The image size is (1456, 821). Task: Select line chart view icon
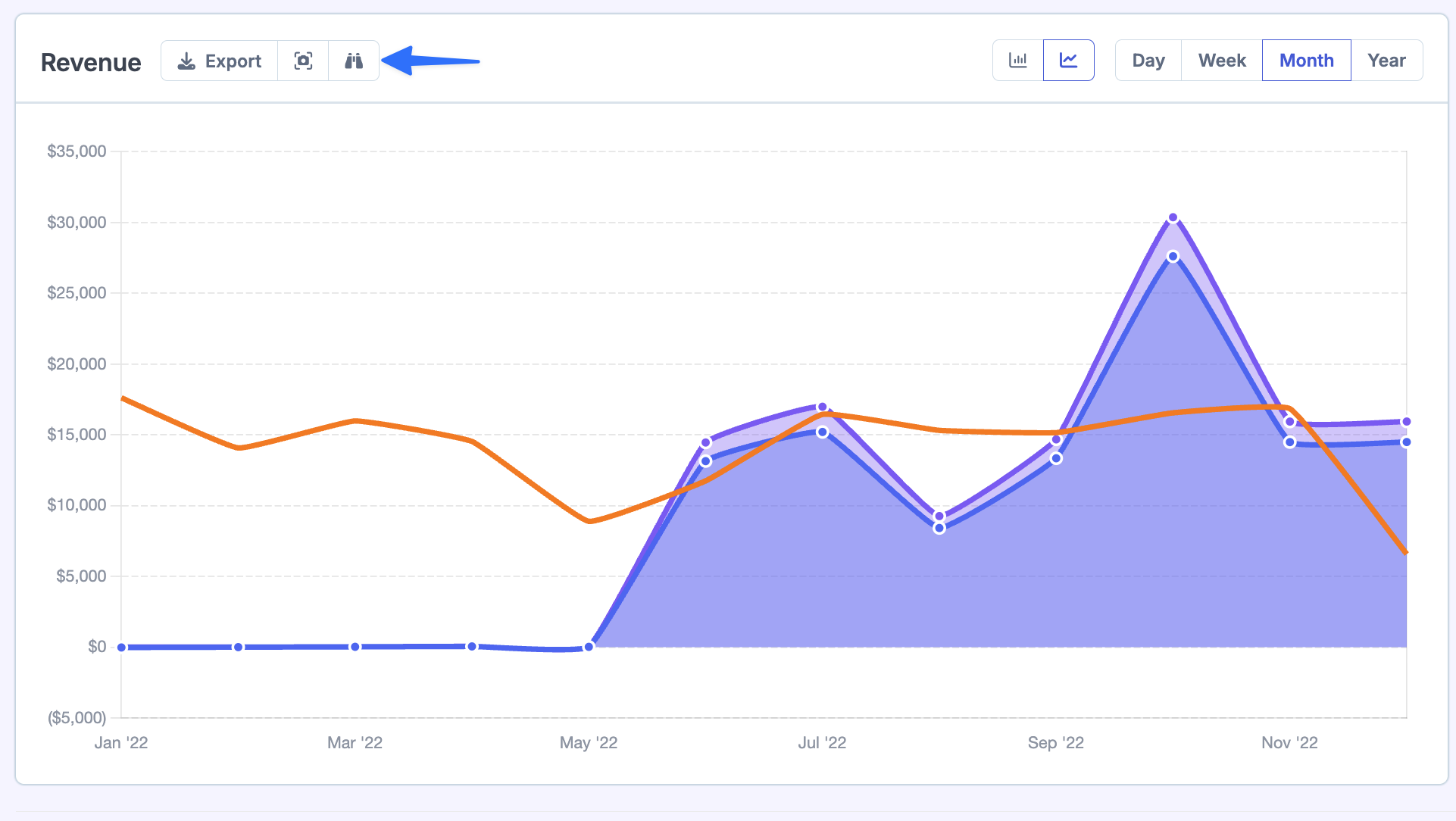coord(1068,61)
